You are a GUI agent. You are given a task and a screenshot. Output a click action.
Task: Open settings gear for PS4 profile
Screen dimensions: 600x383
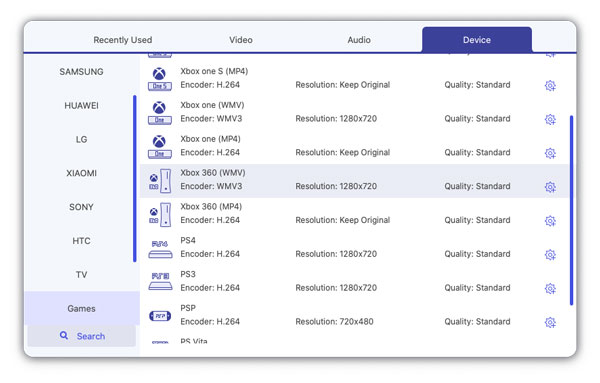pyautogui.click(x=550, y=255)
